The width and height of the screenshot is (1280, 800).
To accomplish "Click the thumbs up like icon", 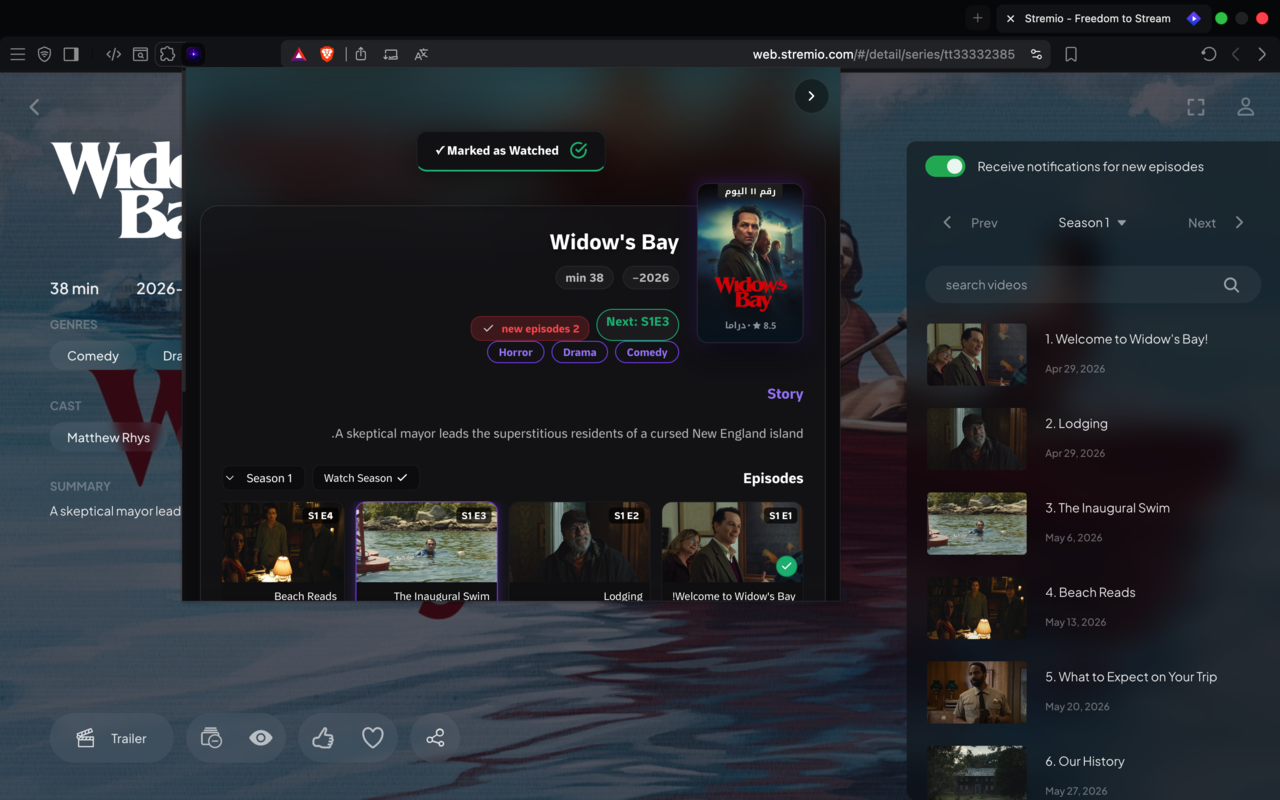I will pyautogui.click(x=323, y=738).
